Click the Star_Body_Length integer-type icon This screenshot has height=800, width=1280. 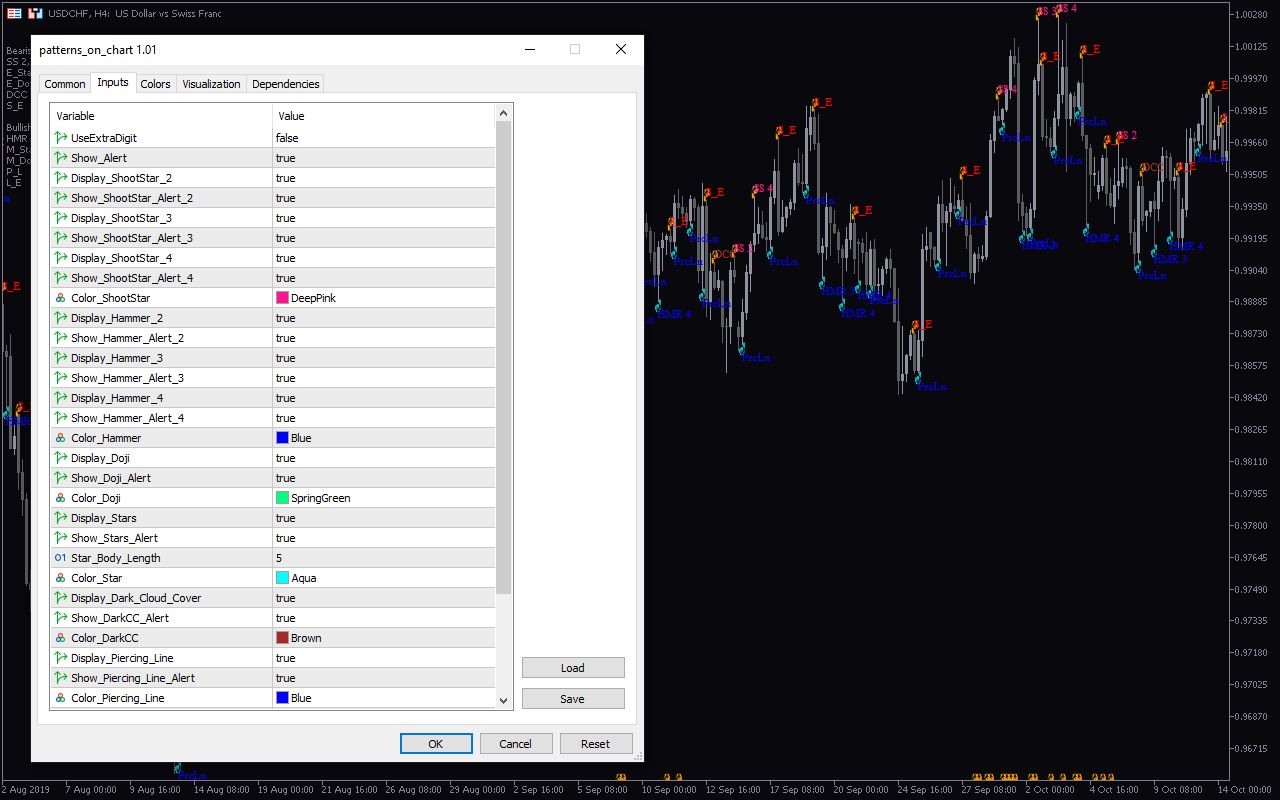coord(61,558)
